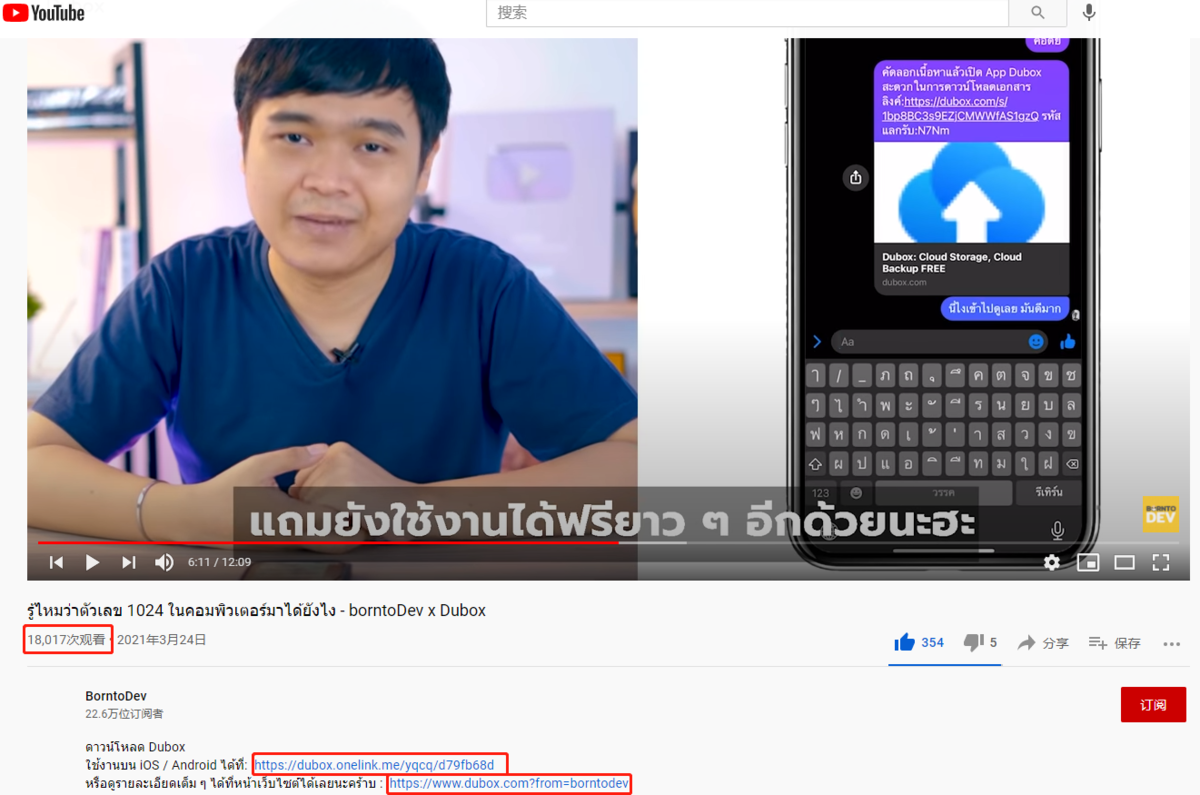
Task: Open the player settings gear
Action: tap(1052, 563)
